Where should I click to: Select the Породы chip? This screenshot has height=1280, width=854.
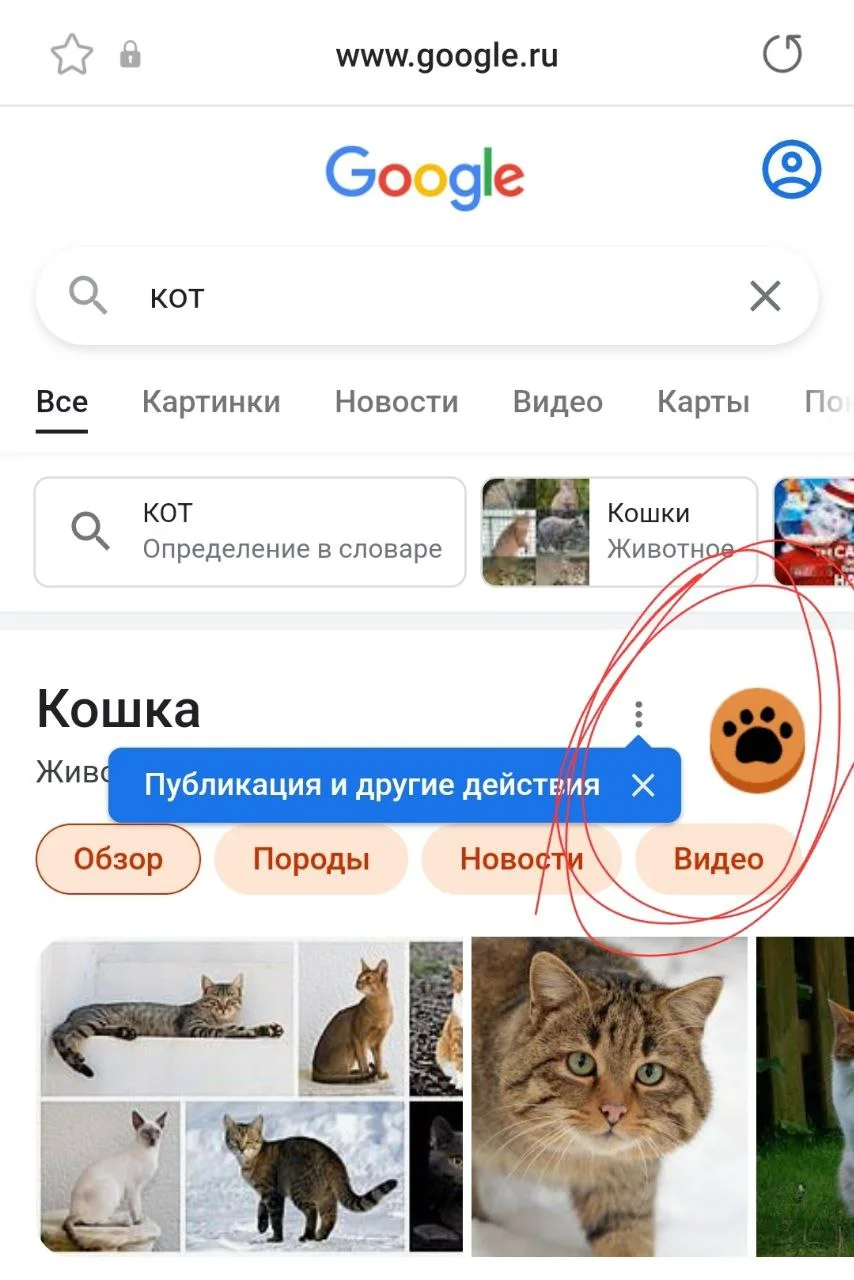[x=311, y=859]
